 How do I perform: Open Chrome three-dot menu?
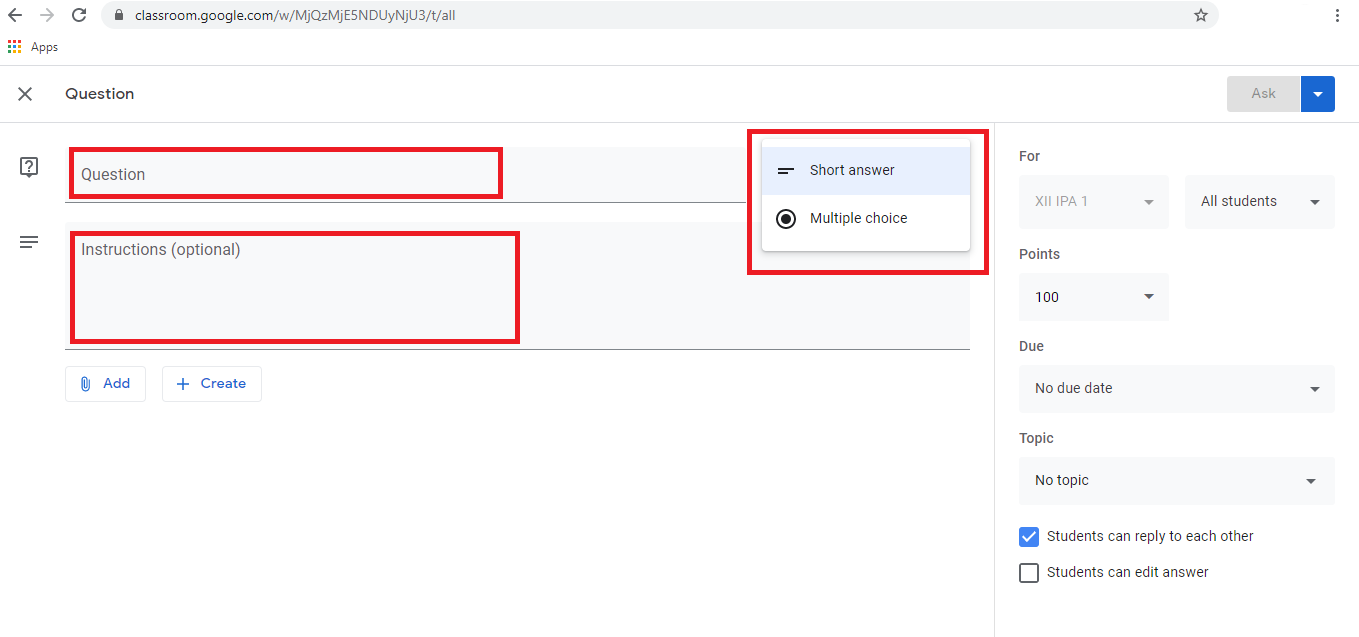click(1337, 15)
